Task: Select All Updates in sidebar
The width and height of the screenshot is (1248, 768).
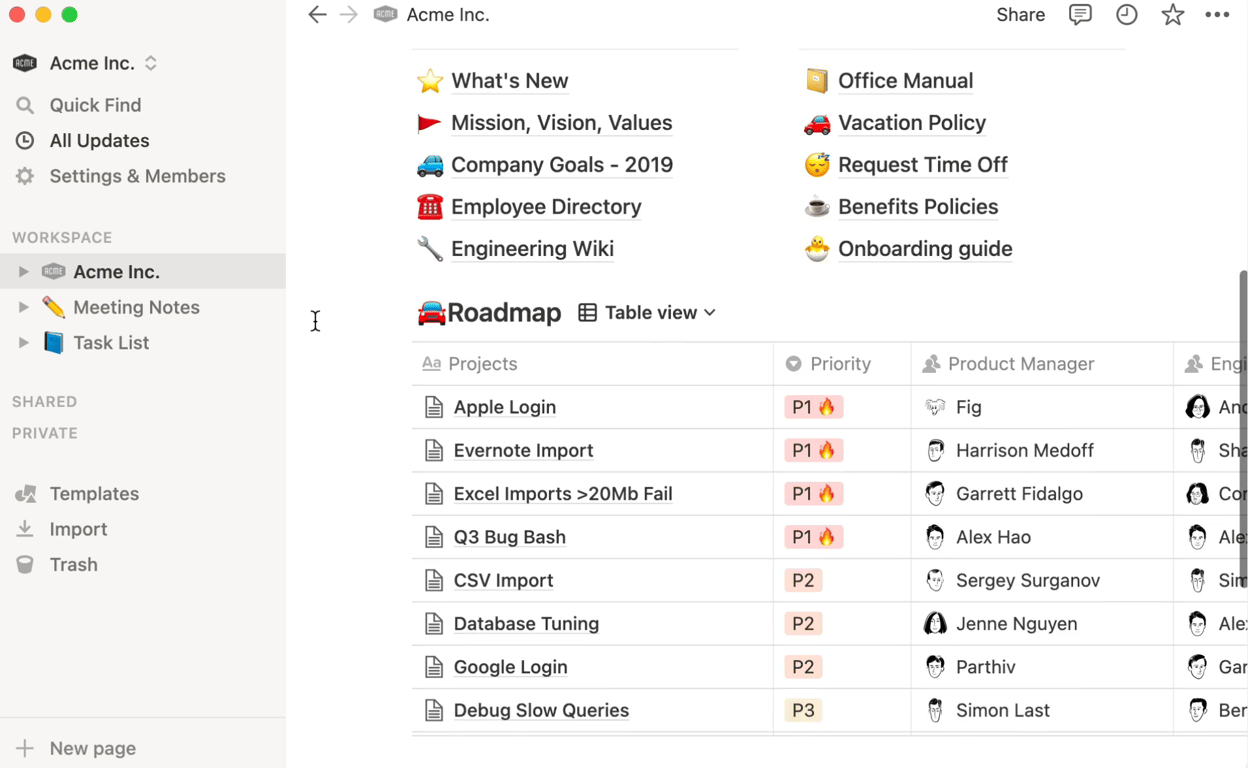Action: [x=99, y=141]
